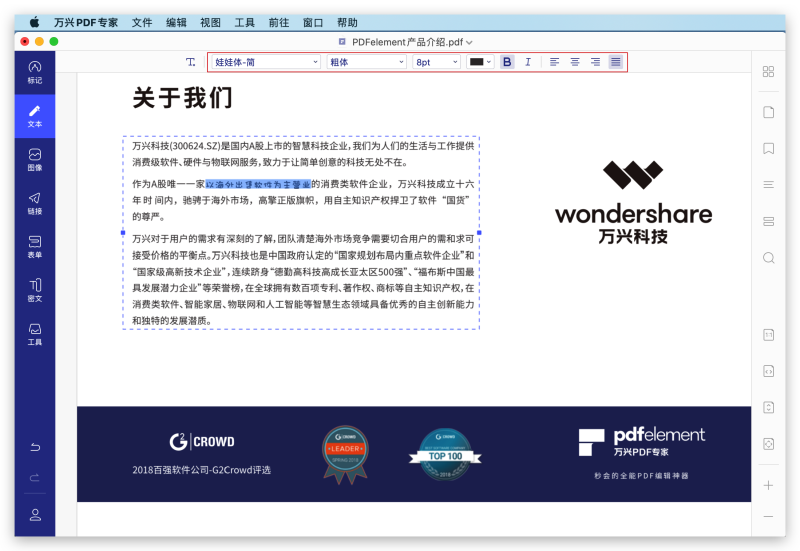Image resolution: width=800 pixels, height=551 pixels.
Task: Open the annotations stacked panel icon
Action: coord(768,221)
